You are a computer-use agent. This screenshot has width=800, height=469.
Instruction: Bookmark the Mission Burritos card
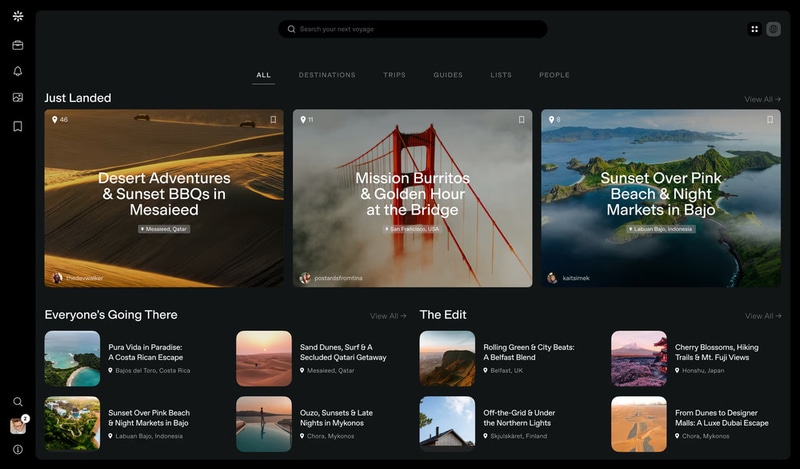click(x=521, y=120)
